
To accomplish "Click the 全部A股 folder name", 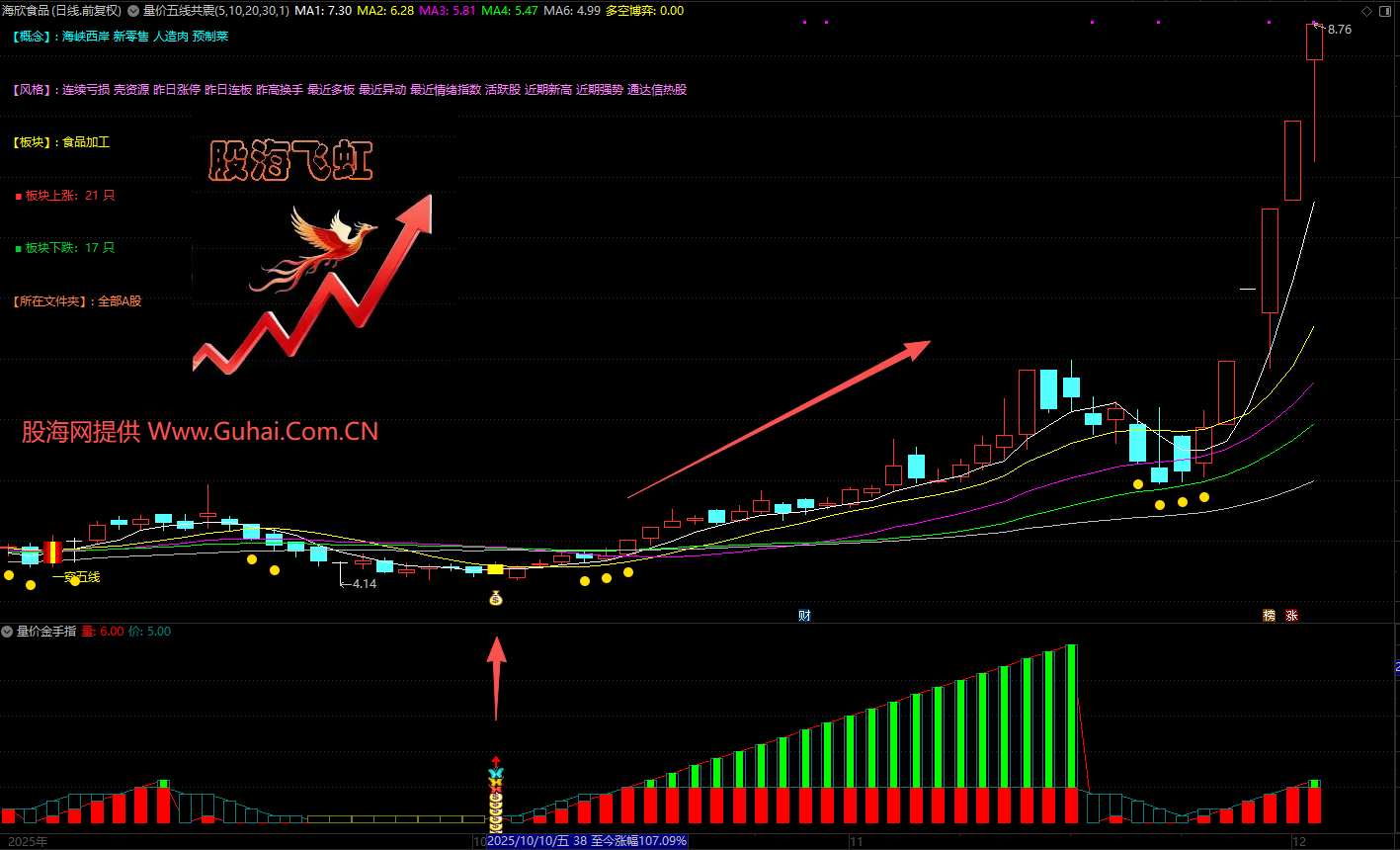I will (120, 301).
